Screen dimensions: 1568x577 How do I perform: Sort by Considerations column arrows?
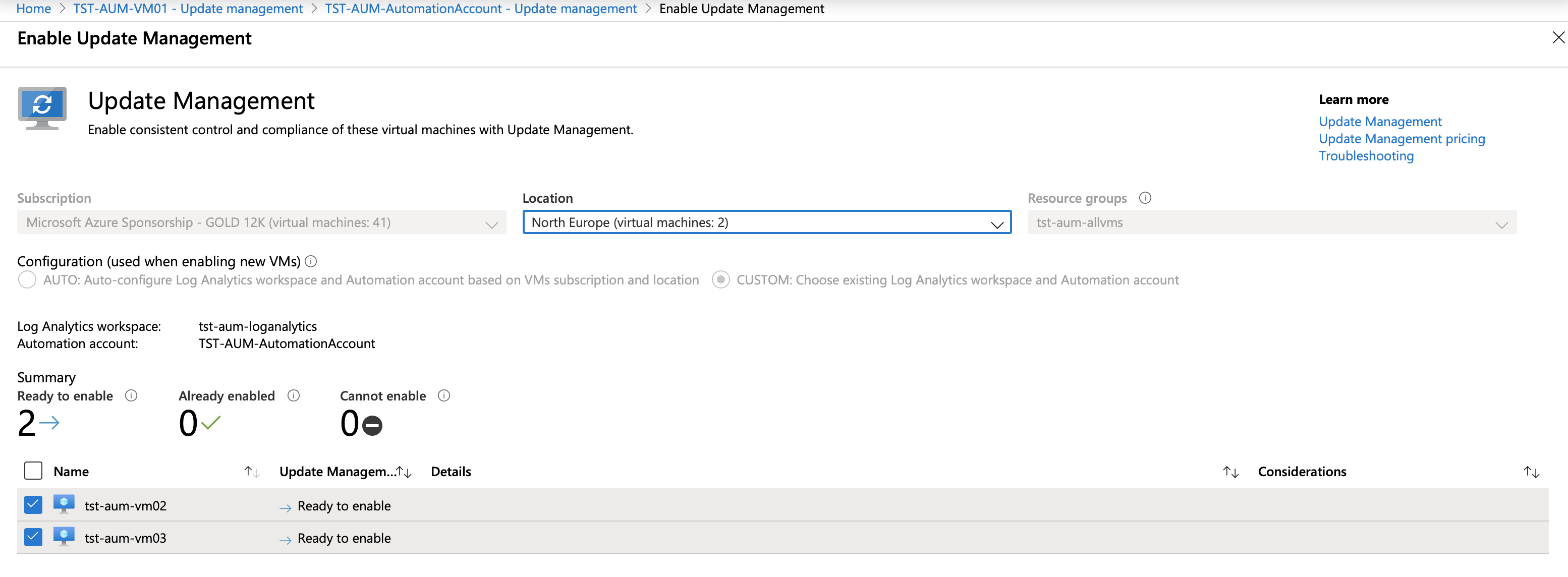(1532, 472)
